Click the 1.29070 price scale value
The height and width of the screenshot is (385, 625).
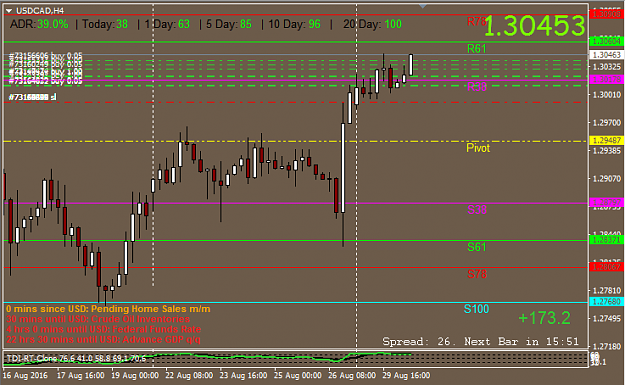click(607, 179)
